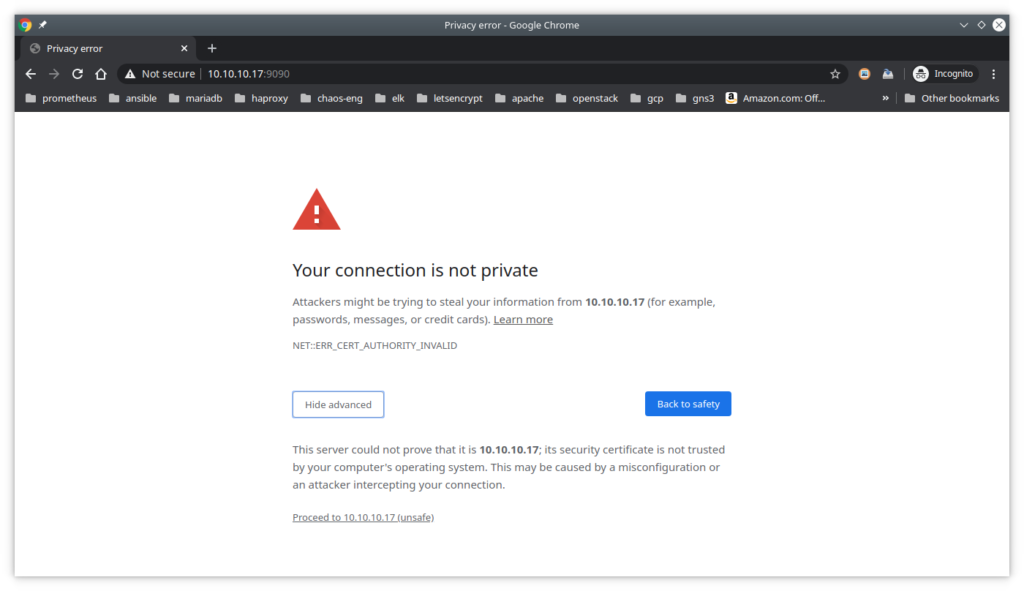Follow the Learn more link

[x=523, y=319]
